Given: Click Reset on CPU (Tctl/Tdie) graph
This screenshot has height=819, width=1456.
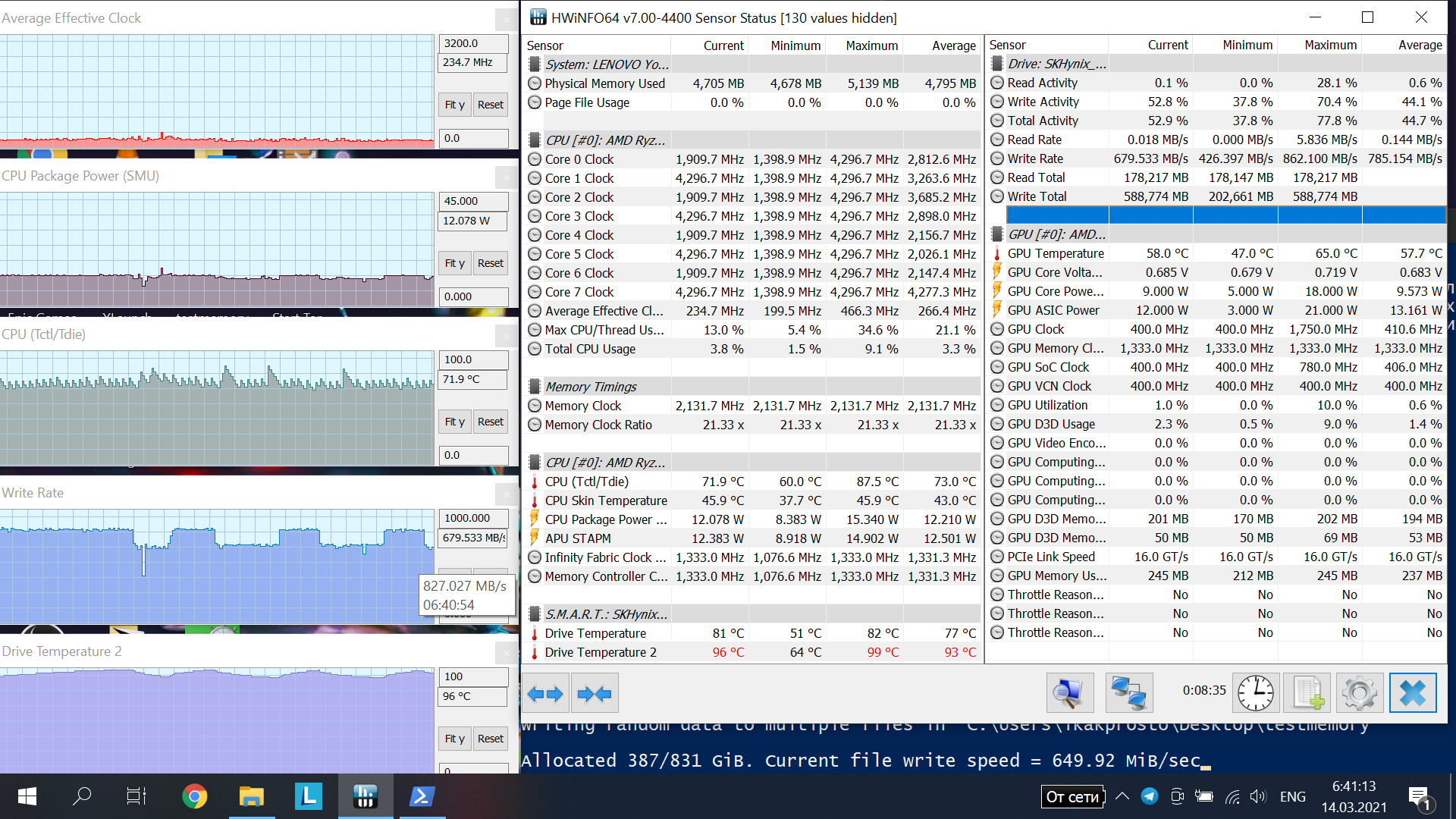Looking at the screenshot, I should [x=491, y=422].
